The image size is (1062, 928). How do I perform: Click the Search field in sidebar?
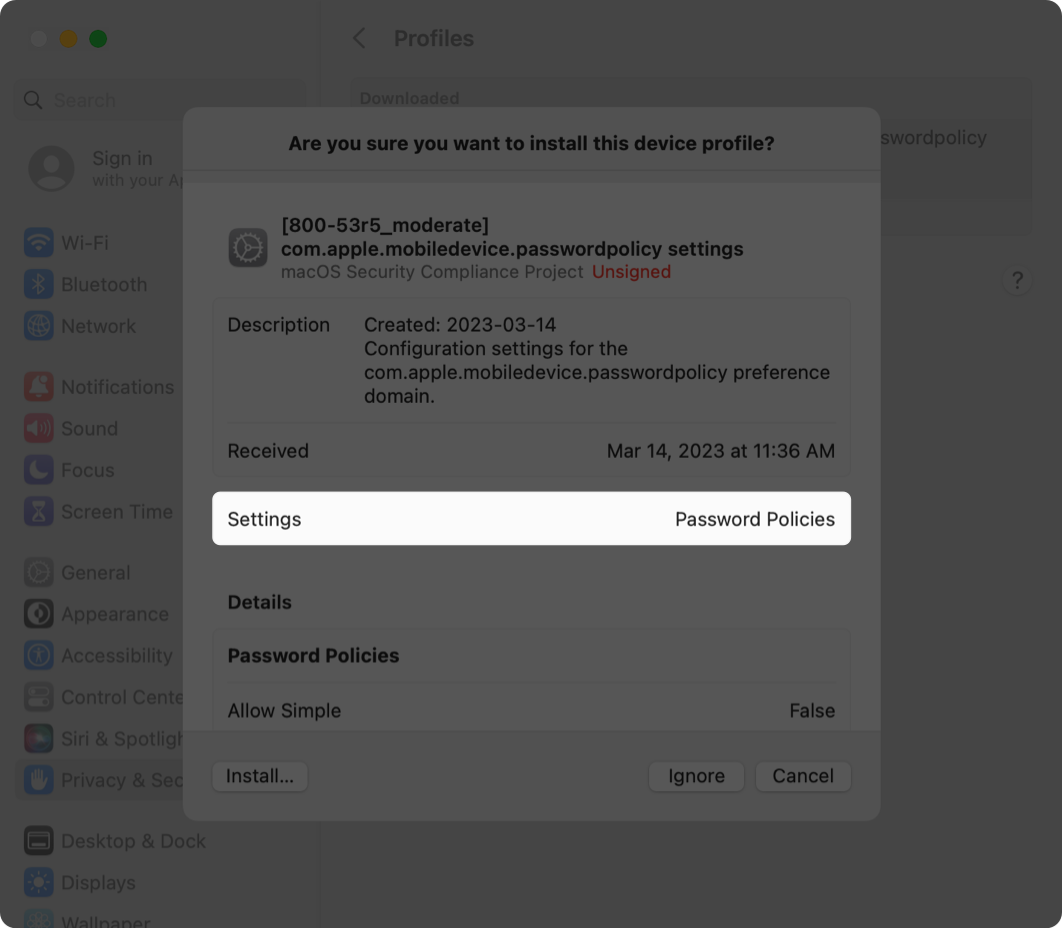click(x=160, y=100)
